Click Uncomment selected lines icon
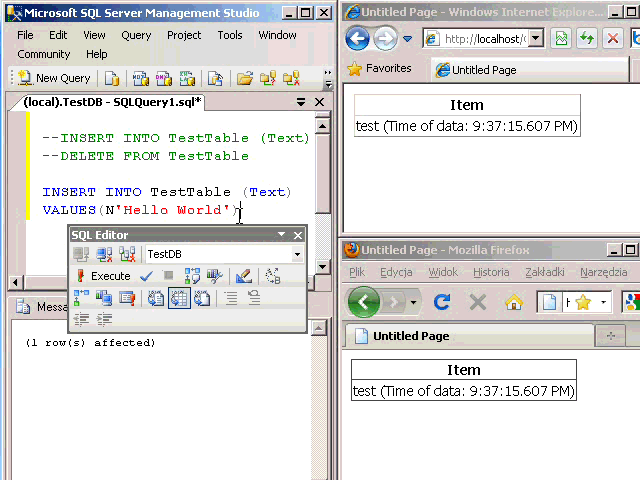 point(254,298)
